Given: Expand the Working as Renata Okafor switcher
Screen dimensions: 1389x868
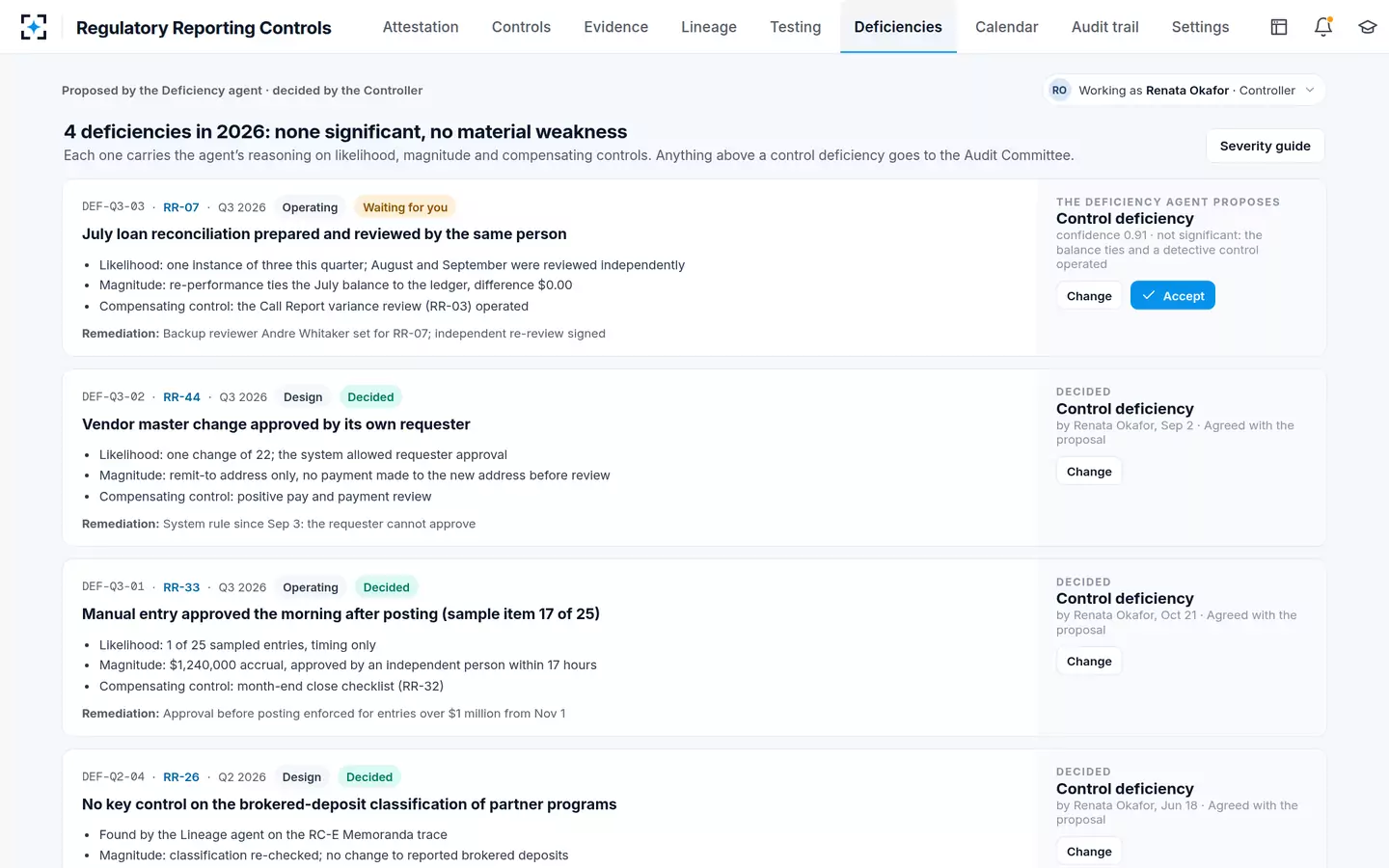Looking at the screenshot, I should [x=1185, y=91].
